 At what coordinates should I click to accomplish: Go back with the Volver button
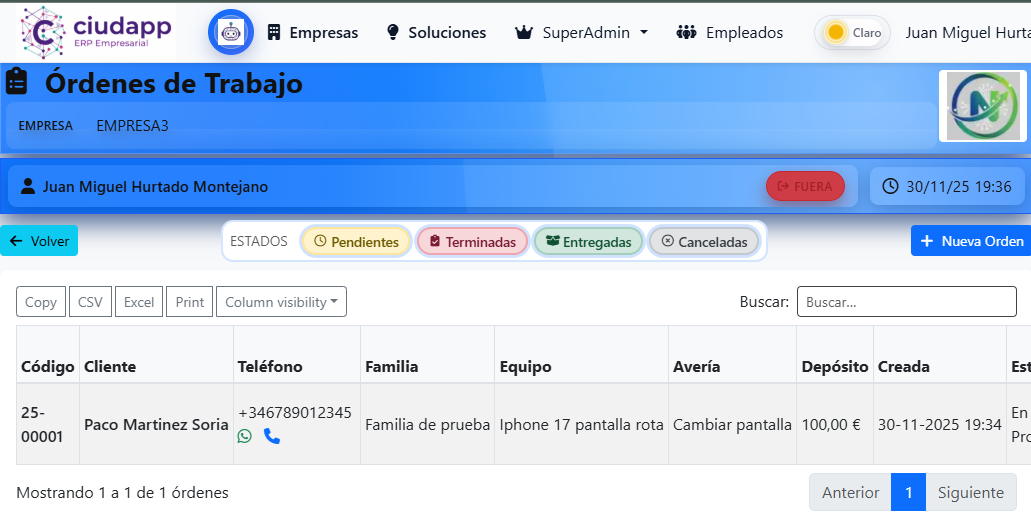[x=39, y=241]
